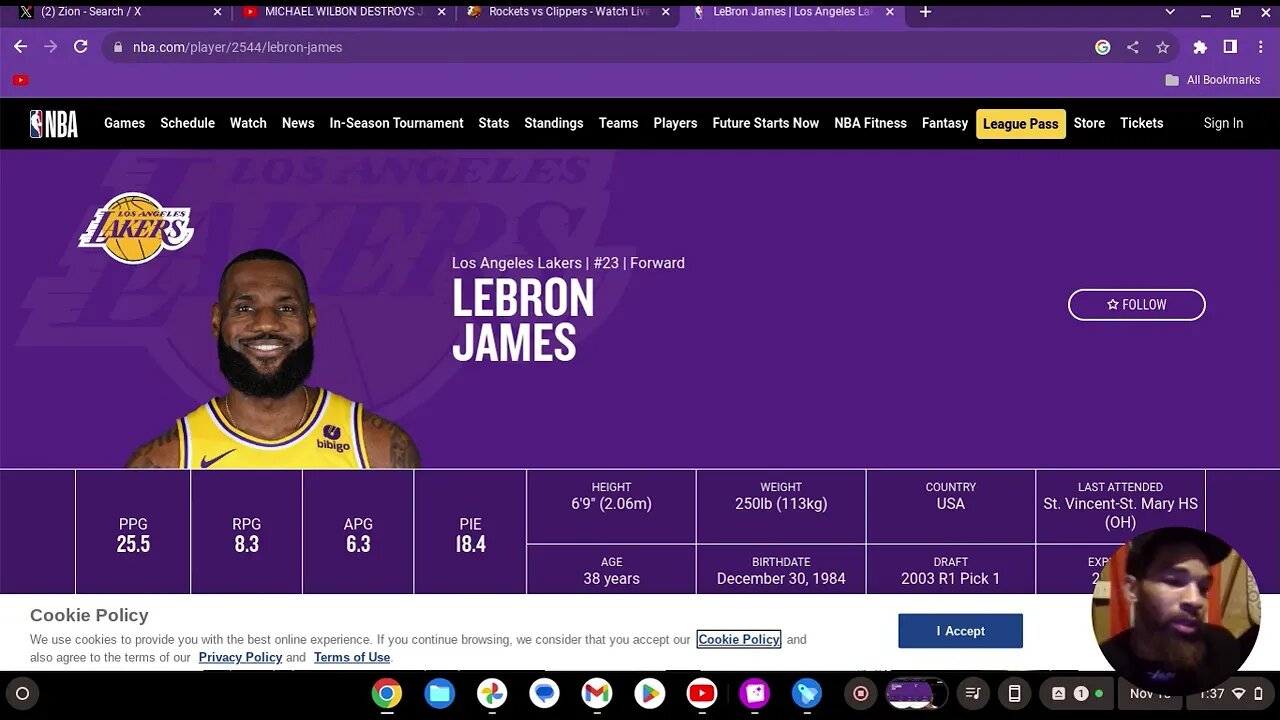
Task: Close the Rockets vs Clippers tab
Action: tap(665, 12)
